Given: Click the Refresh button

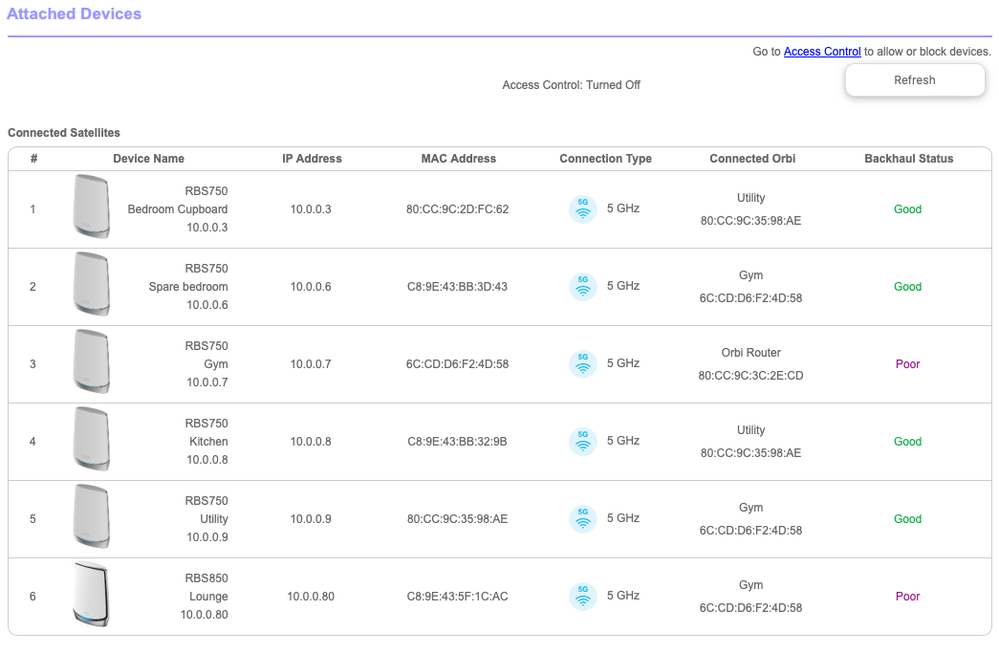Looking at the screenshot, I should click(914, 80).
